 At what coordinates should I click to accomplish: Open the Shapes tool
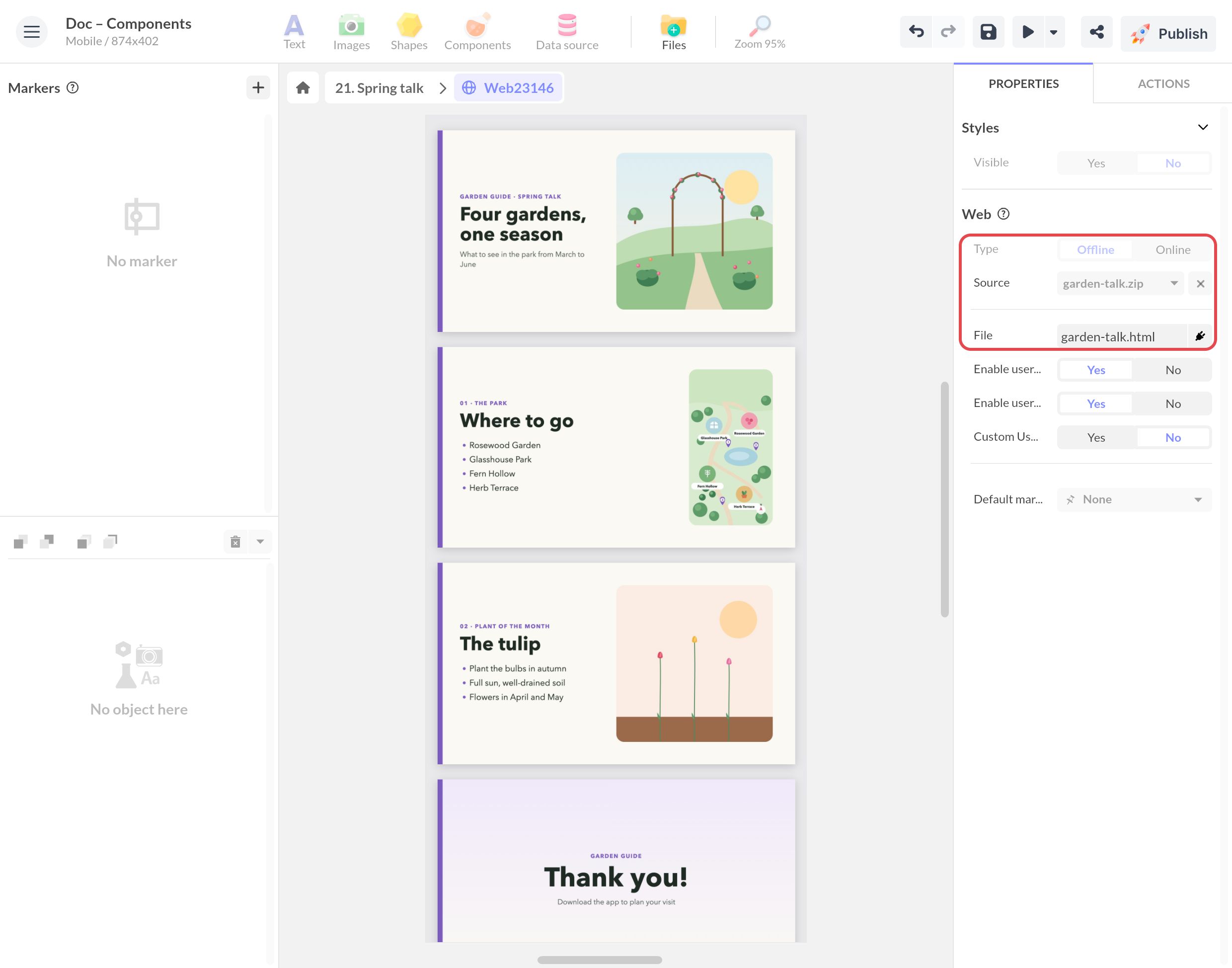409,32
